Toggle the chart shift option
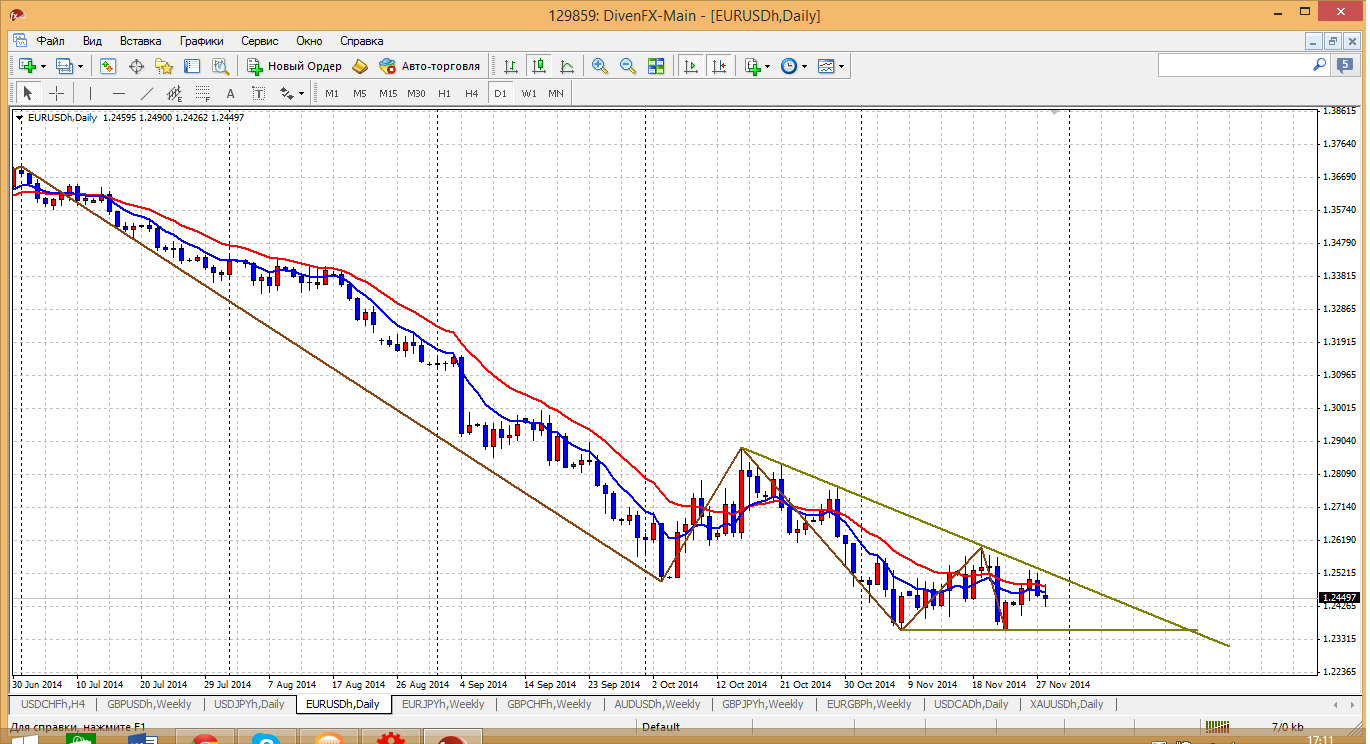 pos(719,66)
